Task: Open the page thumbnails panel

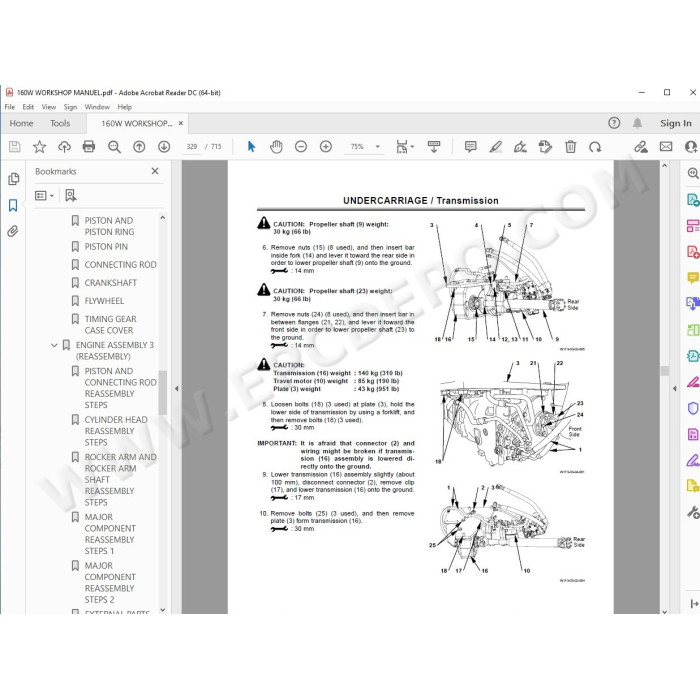Action: pos(13,179)
